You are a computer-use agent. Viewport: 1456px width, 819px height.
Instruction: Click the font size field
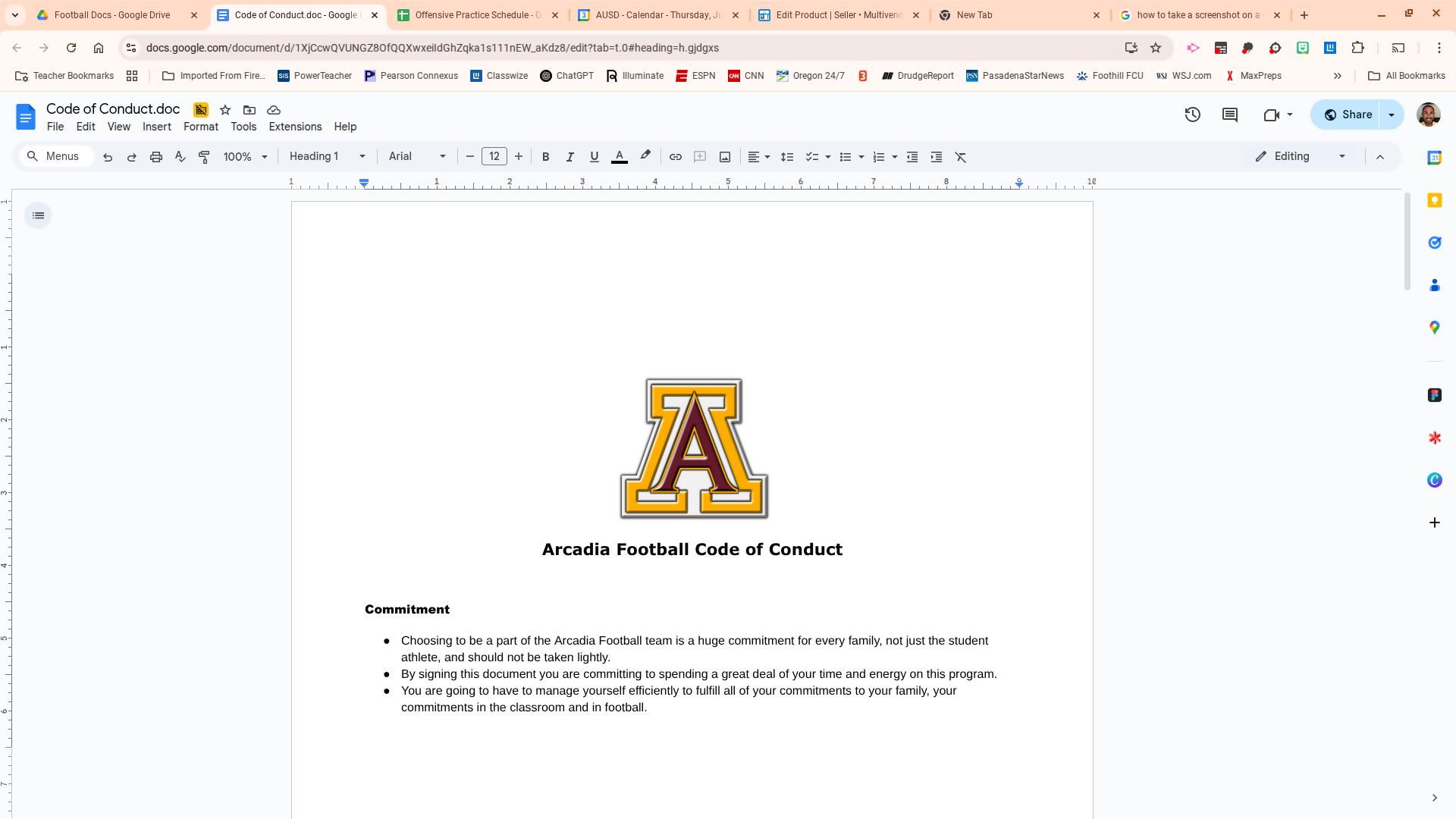494,157
